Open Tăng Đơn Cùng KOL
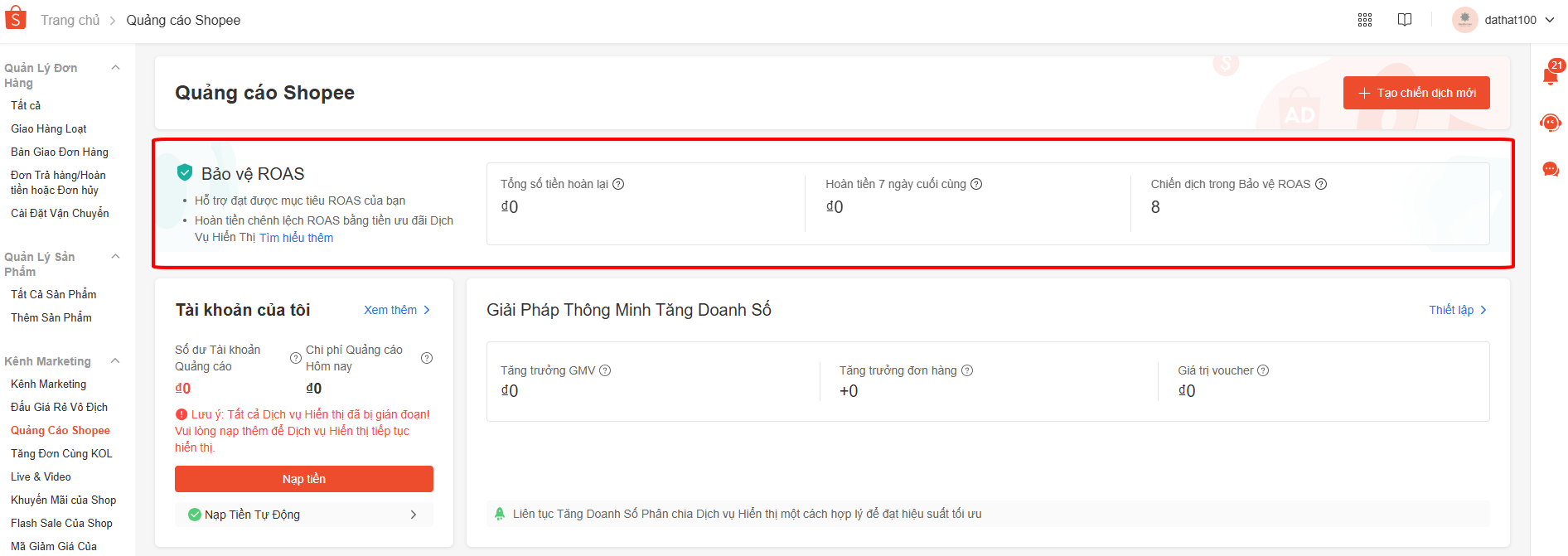Image resolution: width=1568 pixels, height=556 pixels. (61, 453)
